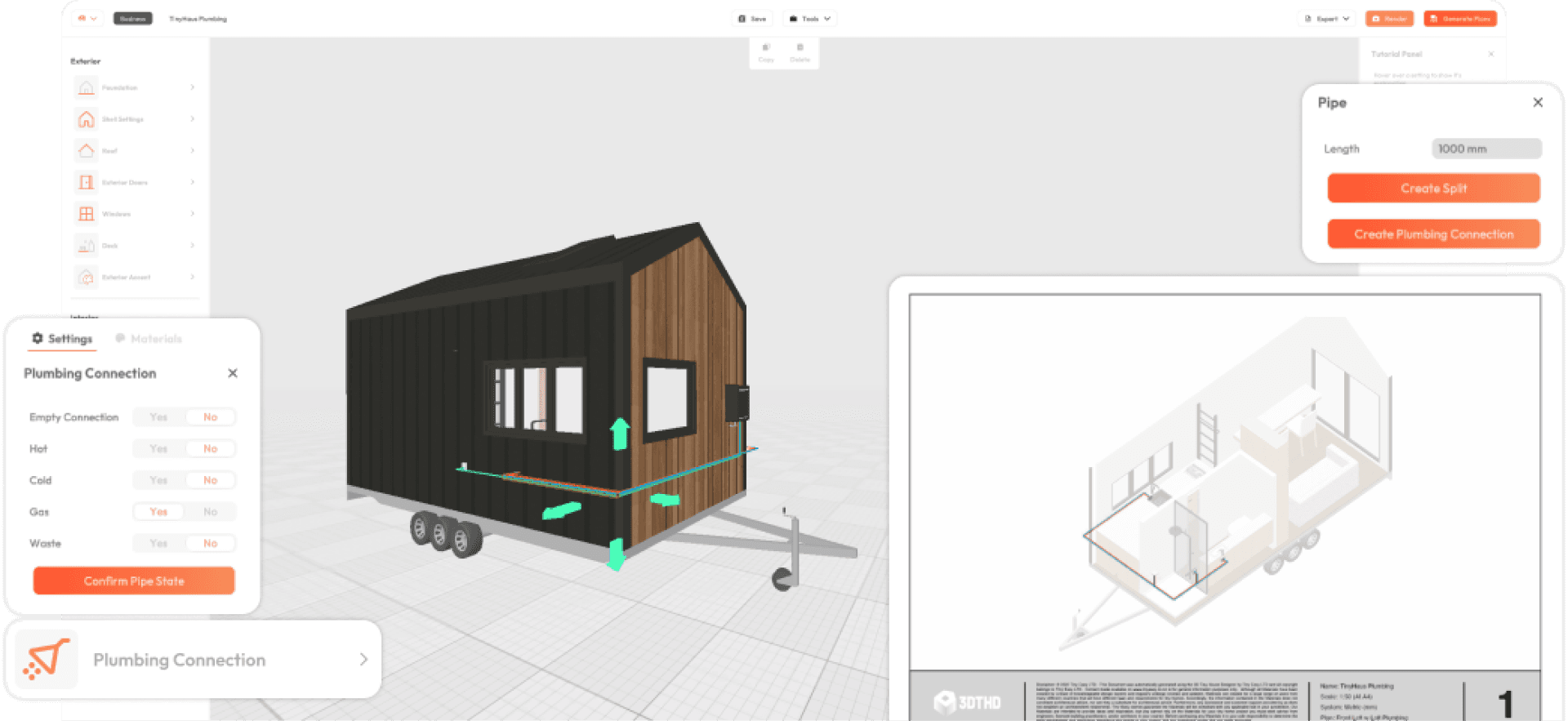
Task: Click the Exterior Accent label
Action: (126, 278)
